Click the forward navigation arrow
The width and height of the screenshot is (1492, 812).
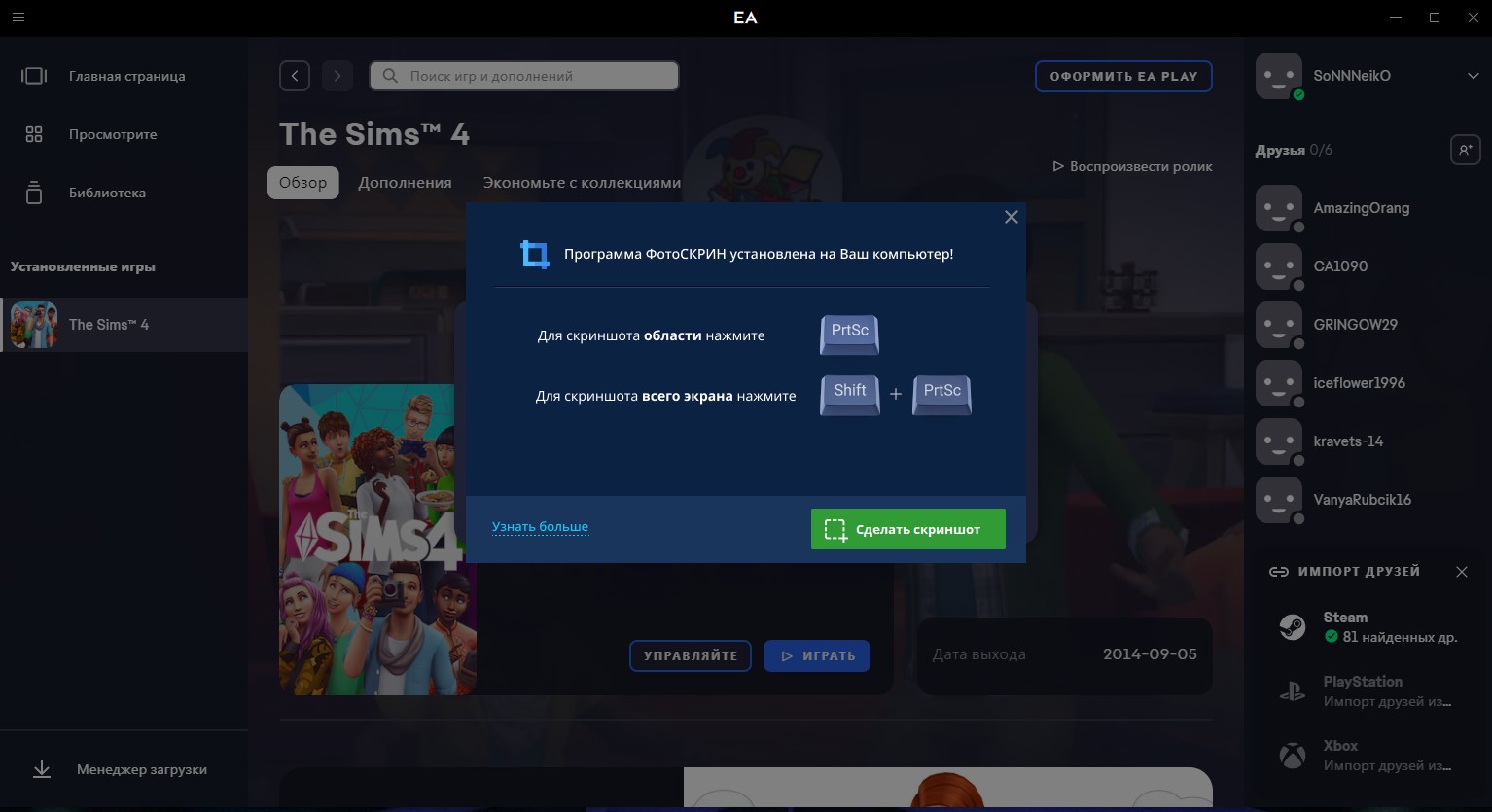pyautogui.click(x=337, y=76)
